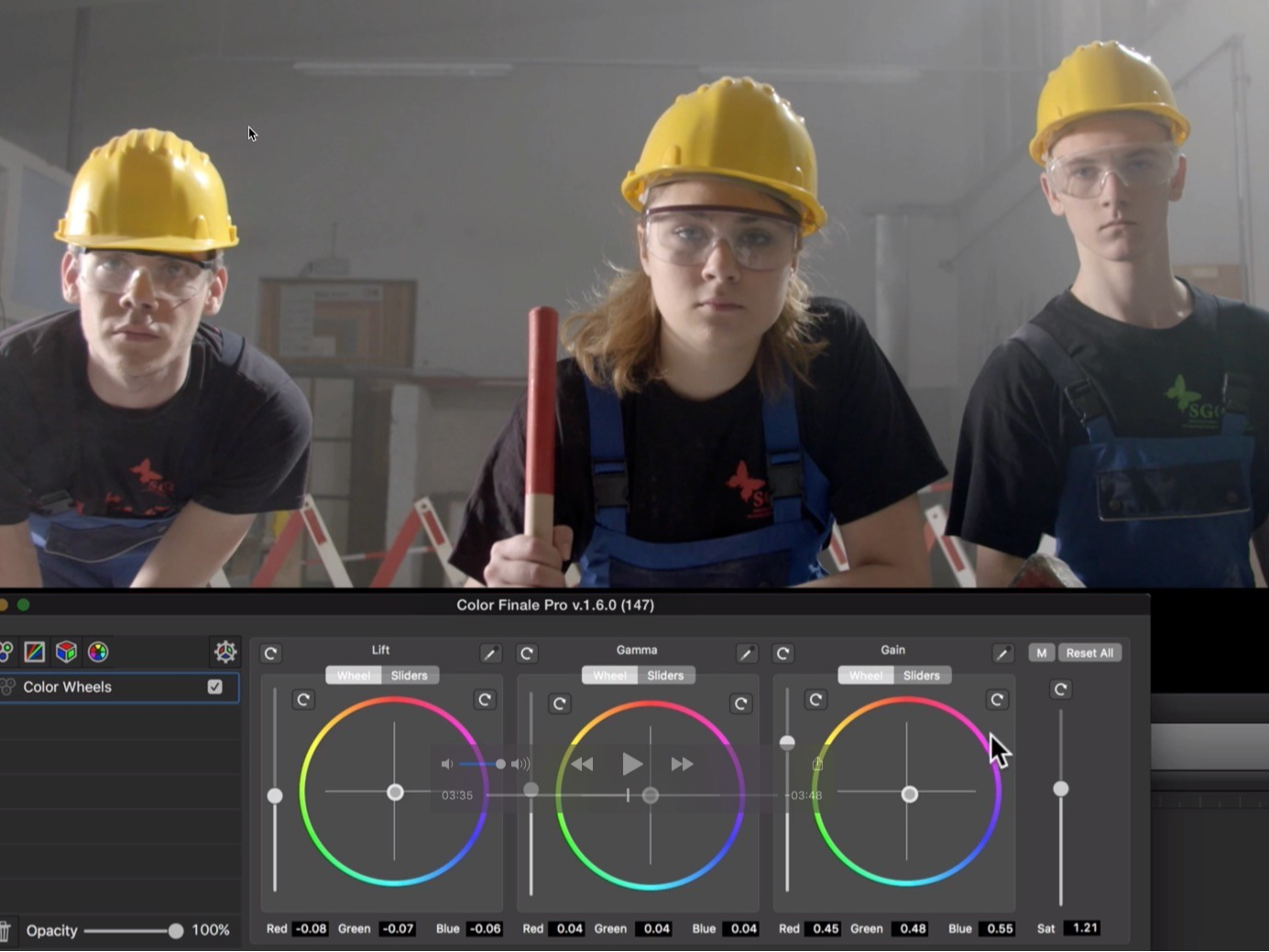Switch Lift to Sliders mode
Screen dimensions: 1269x952
410,675
